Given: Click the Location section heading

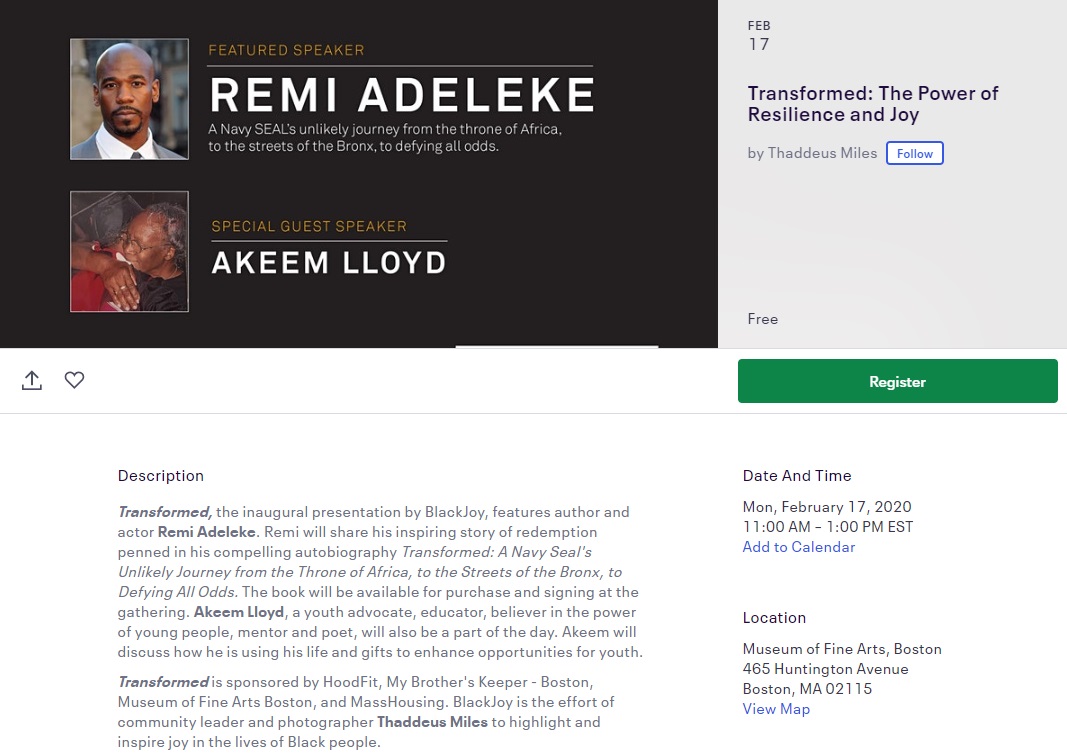Looking at the screenshot, I should click(774, 618).
